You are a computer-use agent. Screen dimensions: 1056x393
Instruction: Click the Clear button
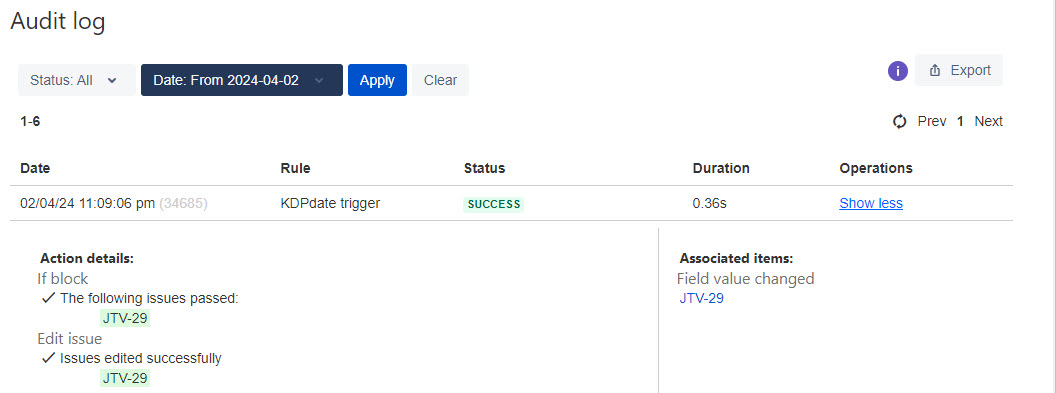point(440,80)
